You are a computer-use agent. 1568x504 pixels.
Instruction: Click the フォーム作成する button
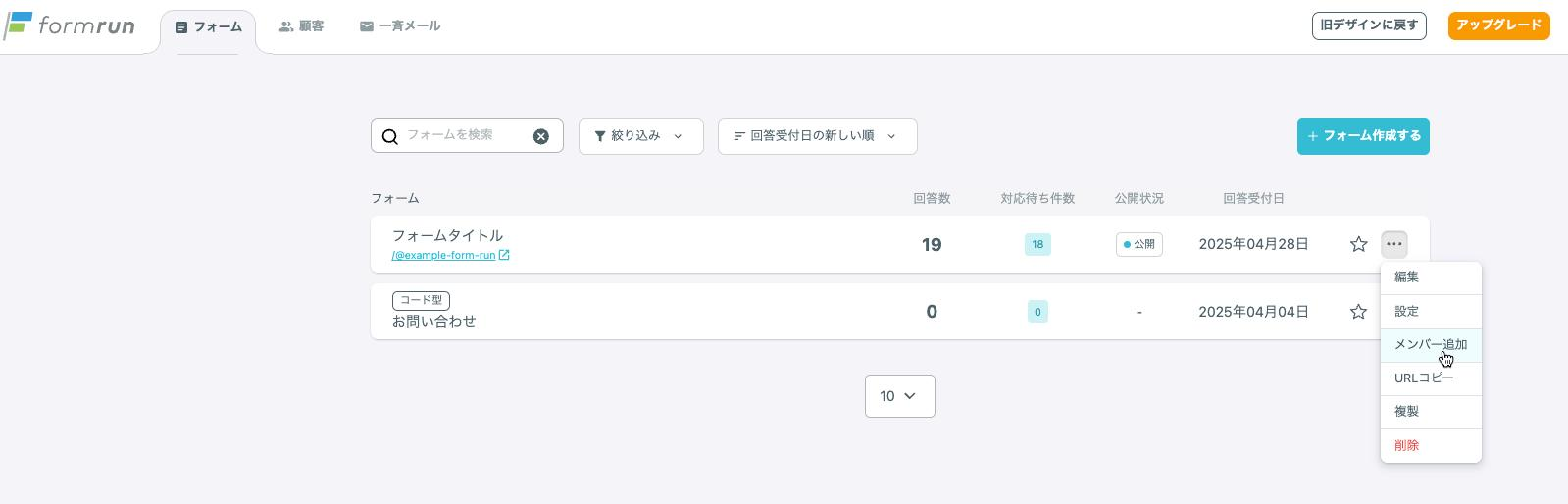1363,136
